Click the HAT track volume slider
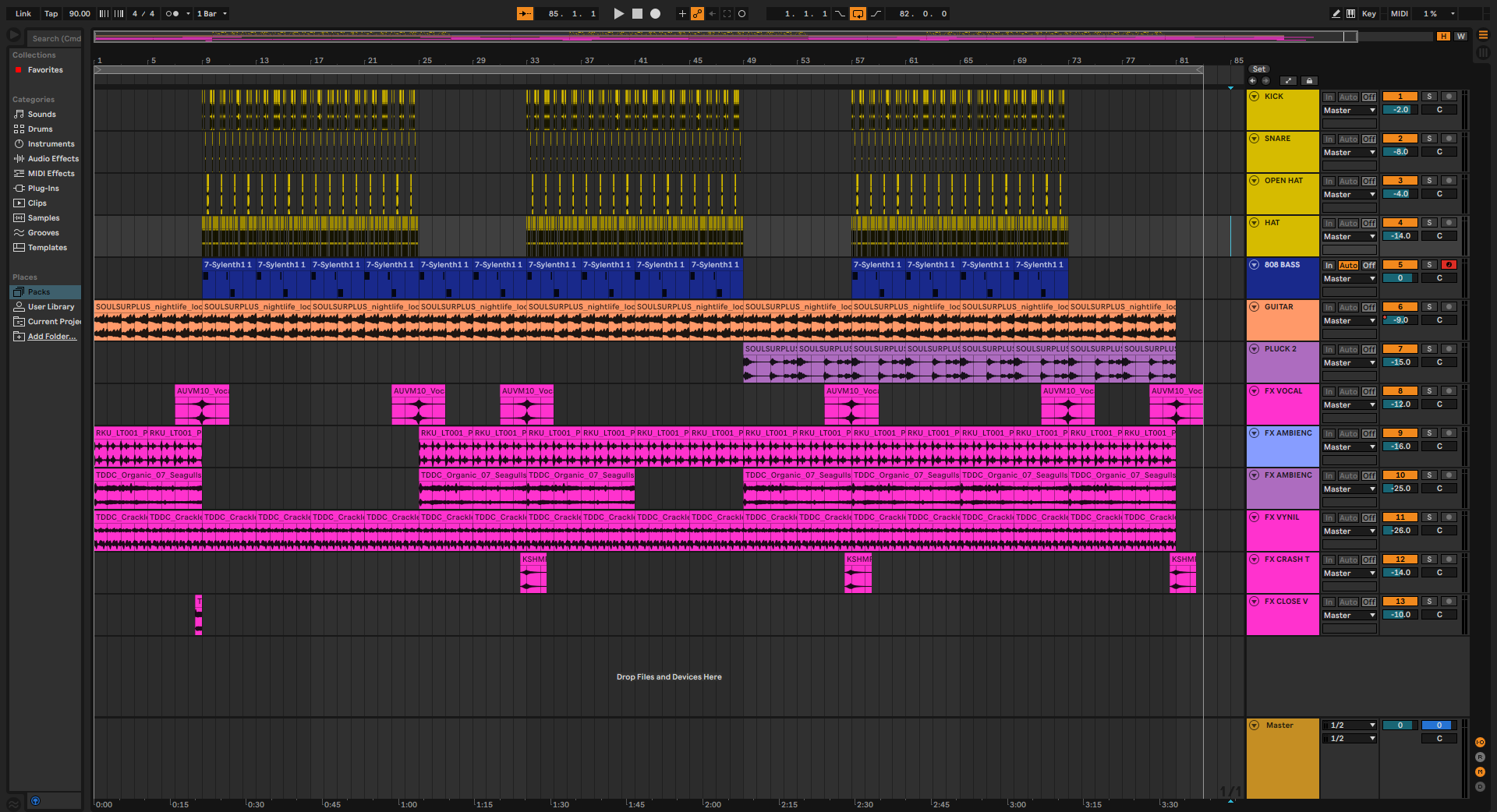Viewport: 1497px width, 812px height. (x=1400, y=236)
